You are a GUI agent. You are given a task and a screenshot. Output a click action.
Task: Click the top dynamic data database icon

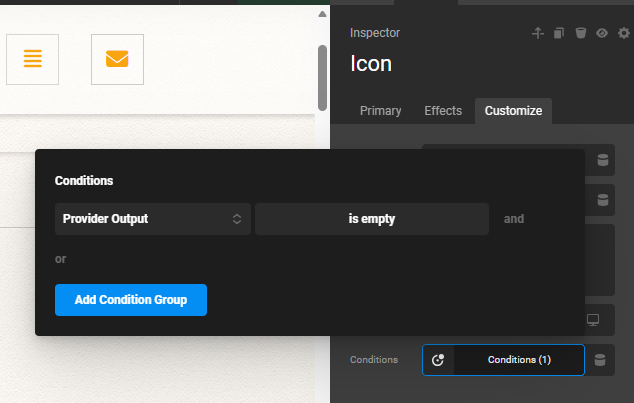point(602,160)
